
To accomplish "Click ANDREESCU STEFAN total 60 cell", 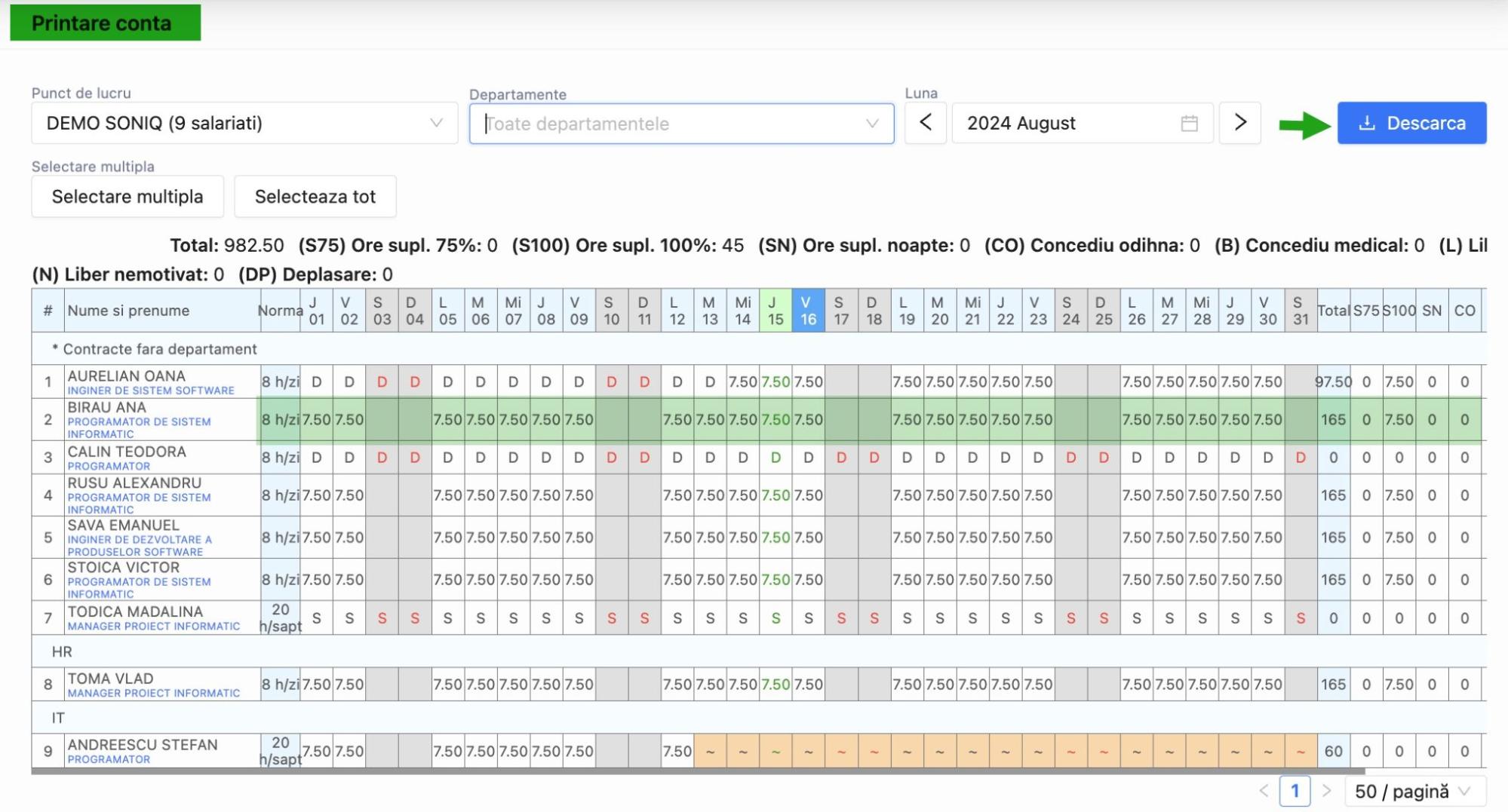I will [1333, 751].
